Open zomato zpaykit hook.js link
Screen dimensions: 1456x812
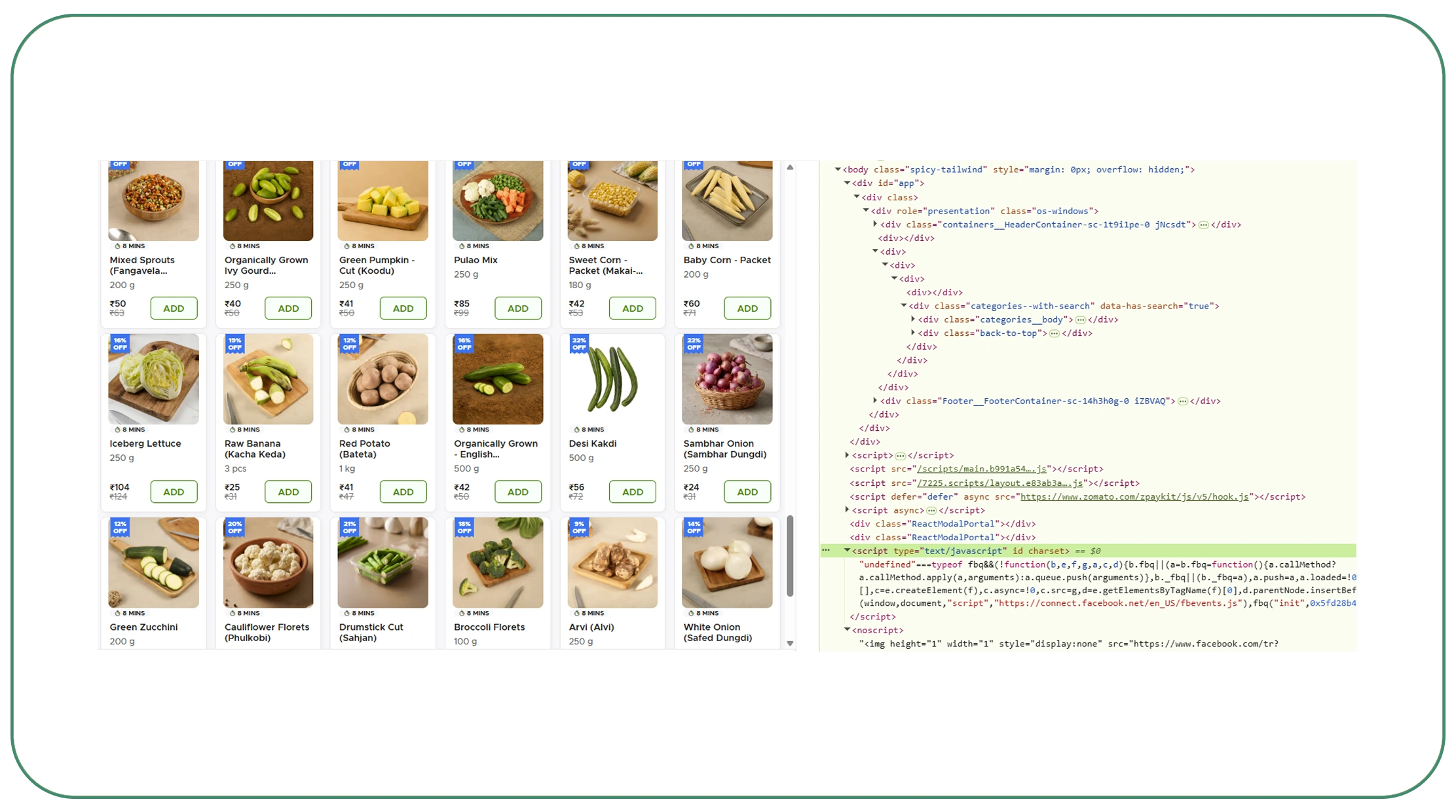point(1134,497)
